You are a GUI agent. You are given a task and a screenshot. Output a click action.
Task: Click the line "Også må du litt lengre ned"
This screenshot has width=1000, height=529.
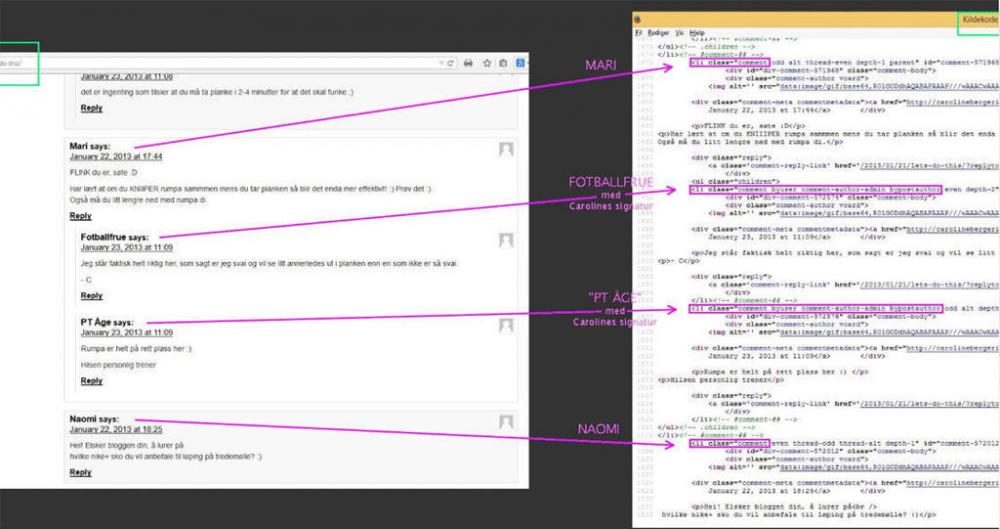pyautogui.click(x=138, y=200)
